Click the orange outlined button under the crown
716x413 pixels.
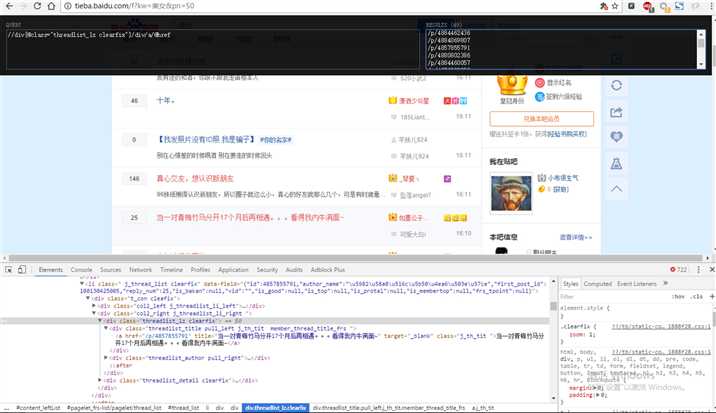(x=542, y=118)
